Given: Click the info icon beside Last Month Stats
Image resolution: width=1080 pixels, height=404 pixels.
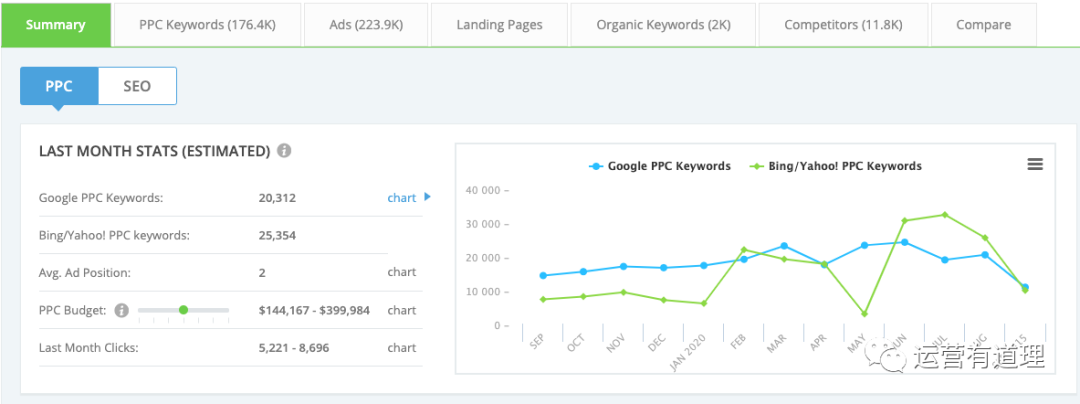Looking at the screenshot, I should pyautogui.click(x=284, y=151).
